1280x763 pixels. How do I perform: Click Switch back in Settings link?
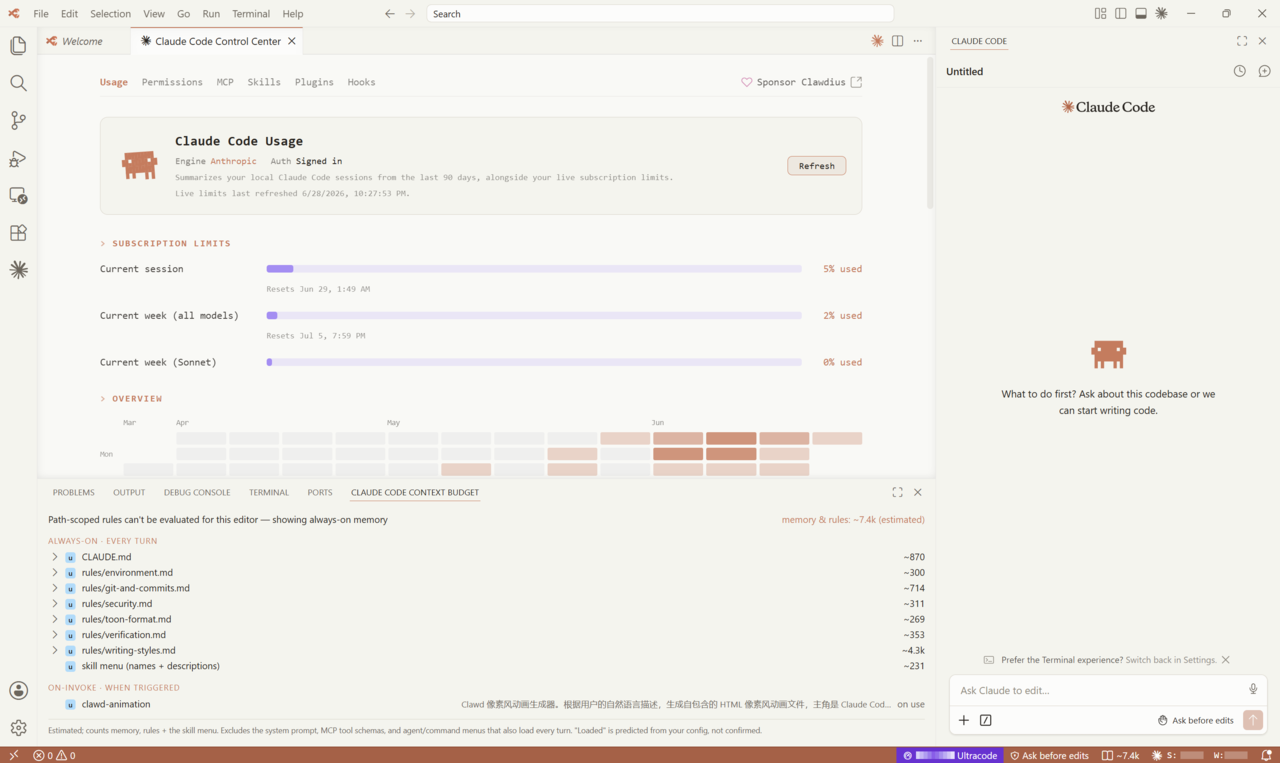click(1171, 660)
